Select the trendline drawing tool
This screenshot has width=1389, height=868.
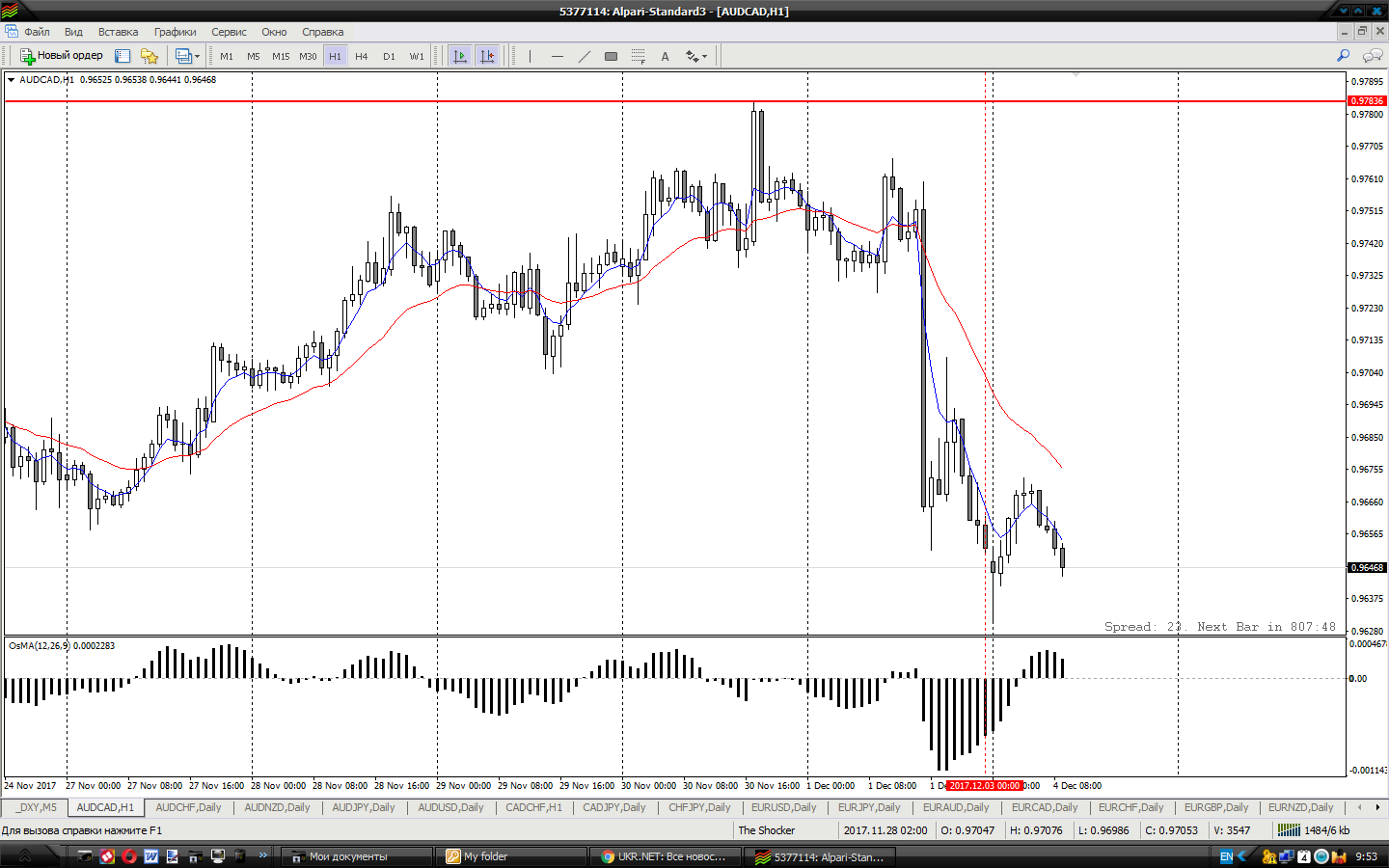click(584, 56)
